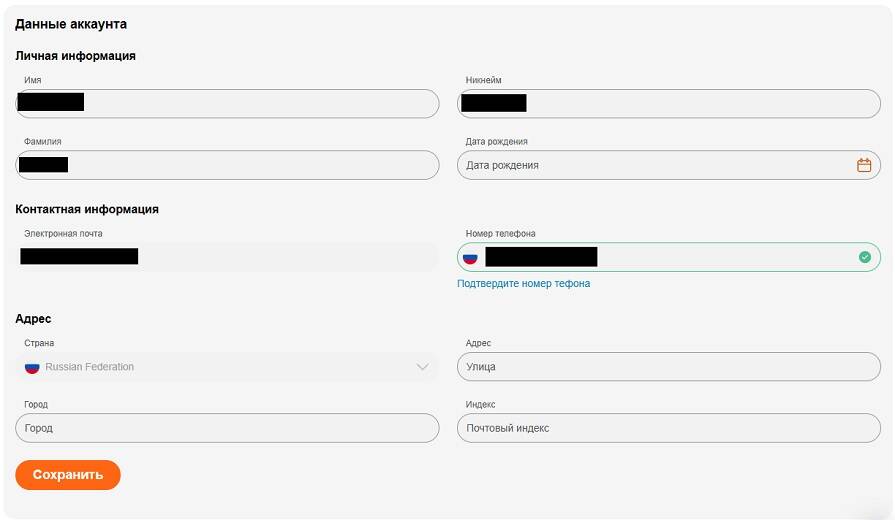Open the Подтвердите номер тефона link
895x520 pixels.
click(523, 284)
